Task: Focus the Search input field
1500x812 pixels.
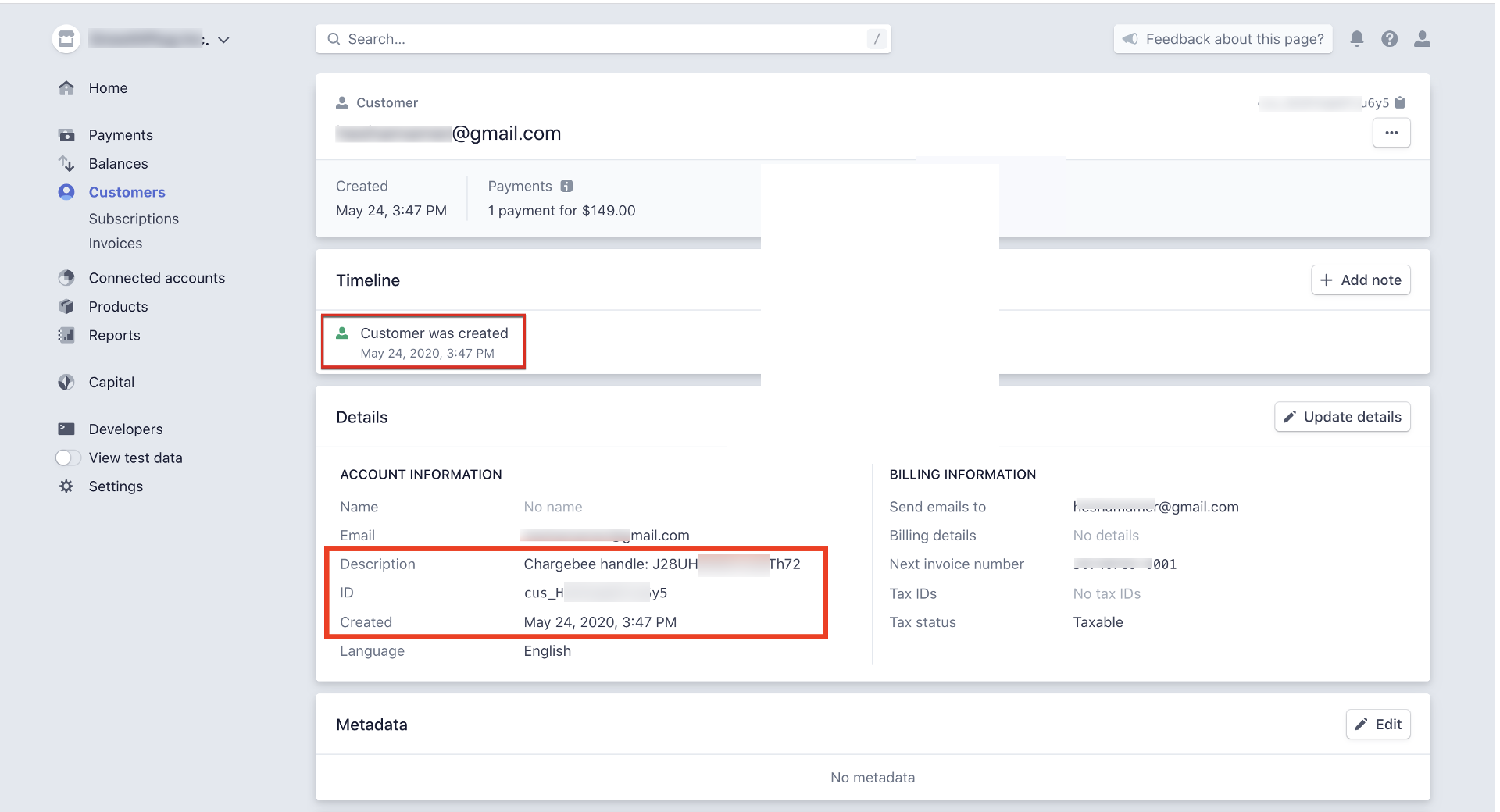Action: coord(602,39)
